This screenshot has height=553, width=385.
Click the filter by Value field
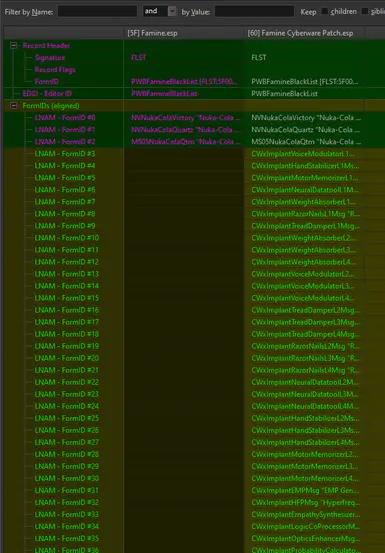point(254,11)
